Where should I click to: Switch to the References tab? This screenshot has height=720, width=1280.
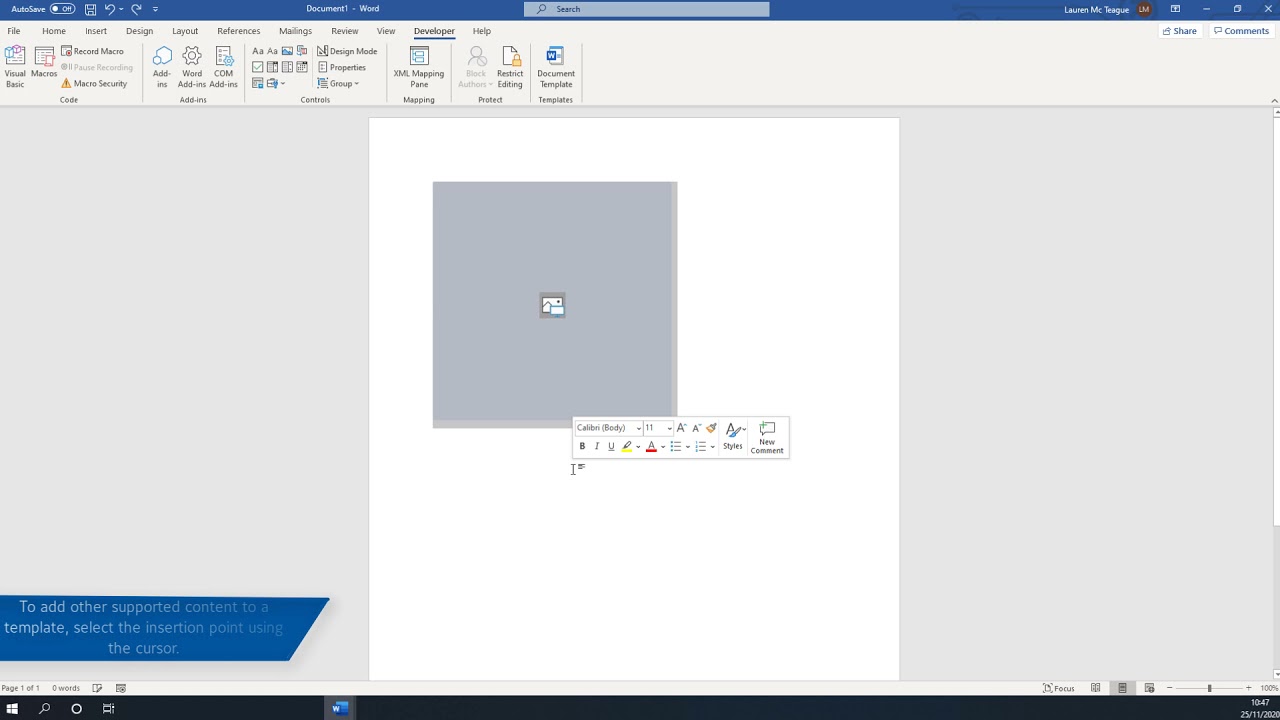click(x=238, y=31)
